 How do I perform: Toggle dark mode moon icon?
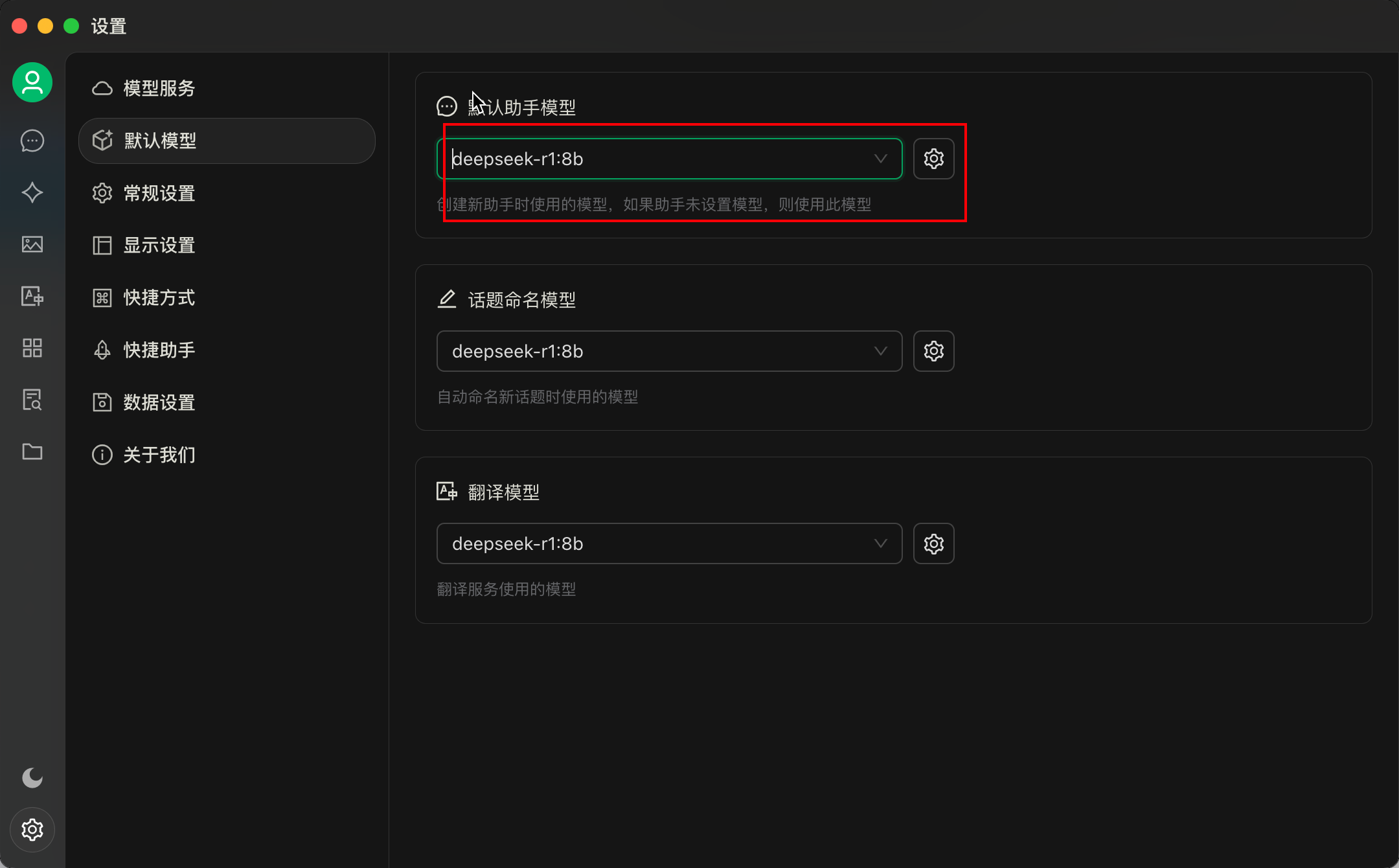point(32,777)
